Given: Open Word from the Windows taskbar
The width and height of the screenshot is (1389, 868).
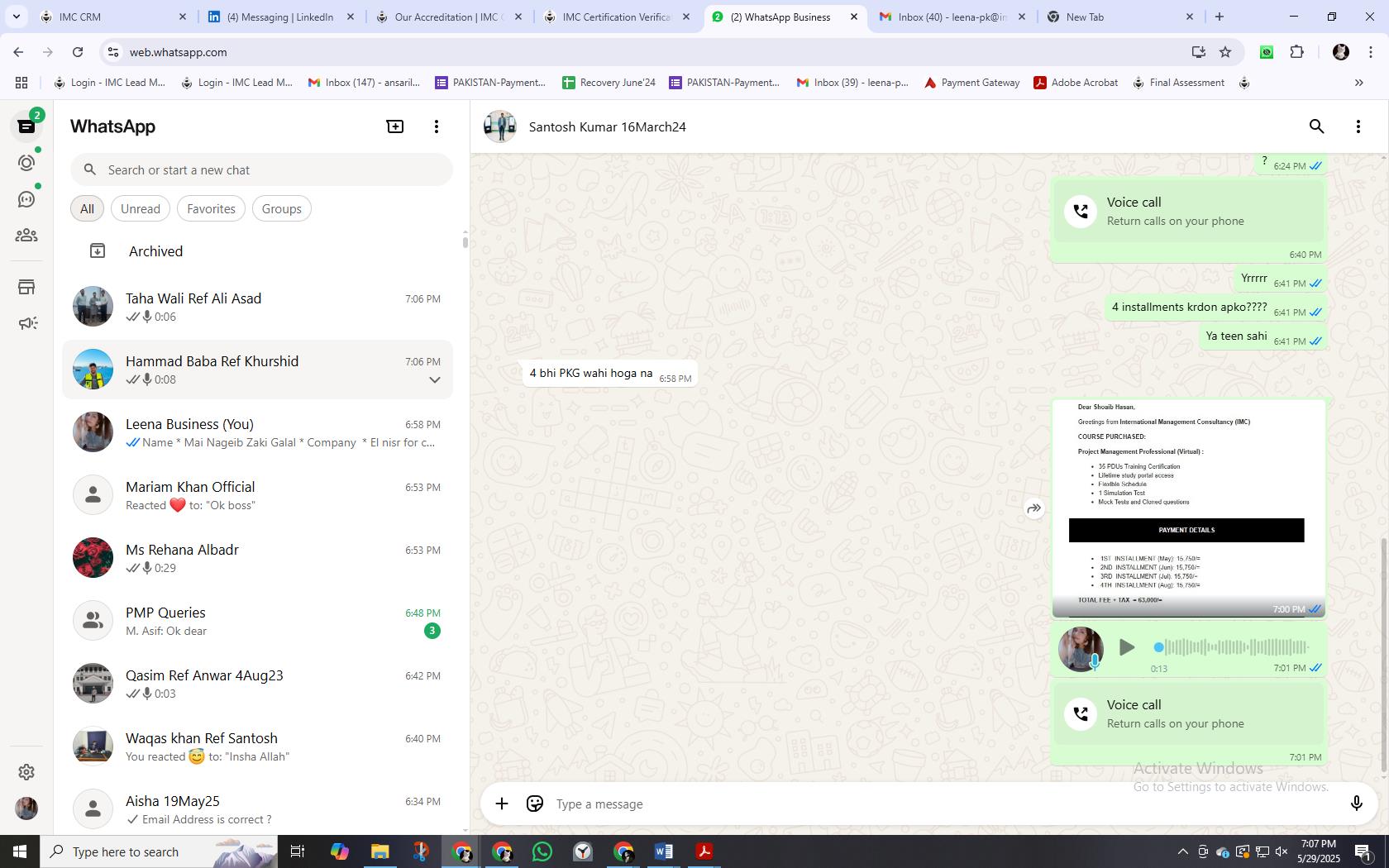Looking at the screenshot, I should tap(663, 851).
